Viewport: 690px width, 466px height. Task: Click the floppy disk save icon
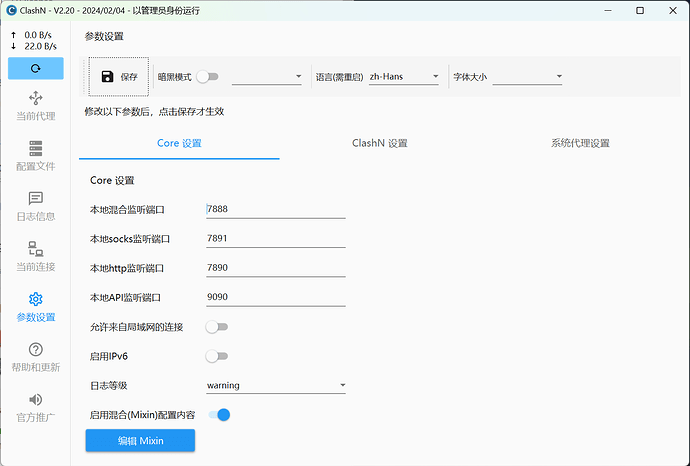[107, 77]
